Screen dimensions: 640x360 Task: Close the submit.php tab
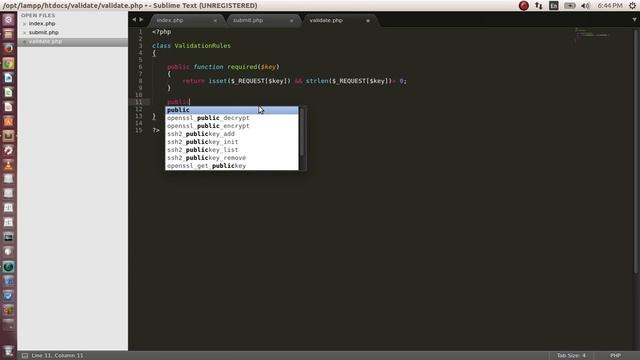(x=291, y=20)
